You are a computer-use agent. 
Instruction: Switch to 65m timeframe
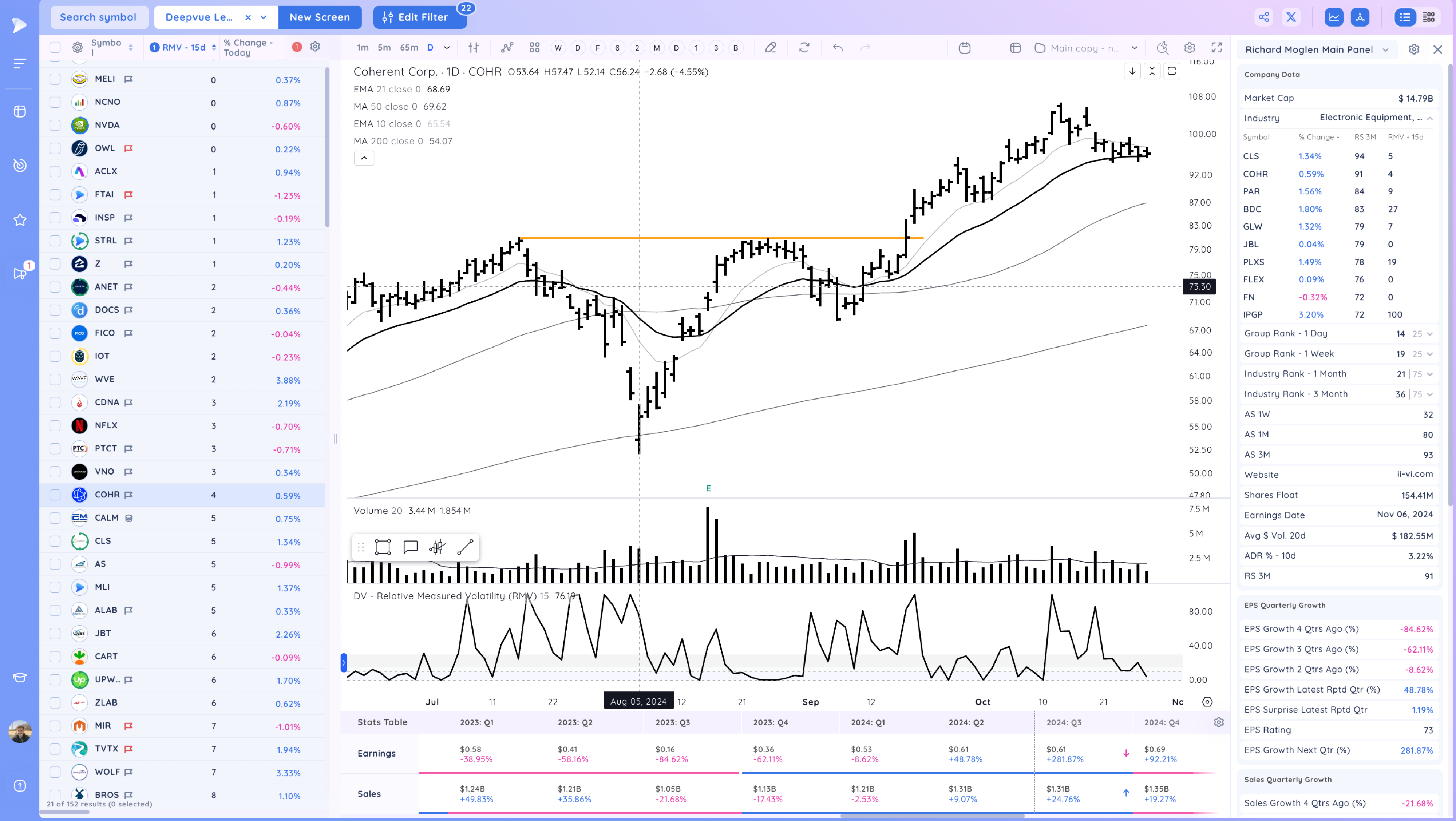coord(409,48)
